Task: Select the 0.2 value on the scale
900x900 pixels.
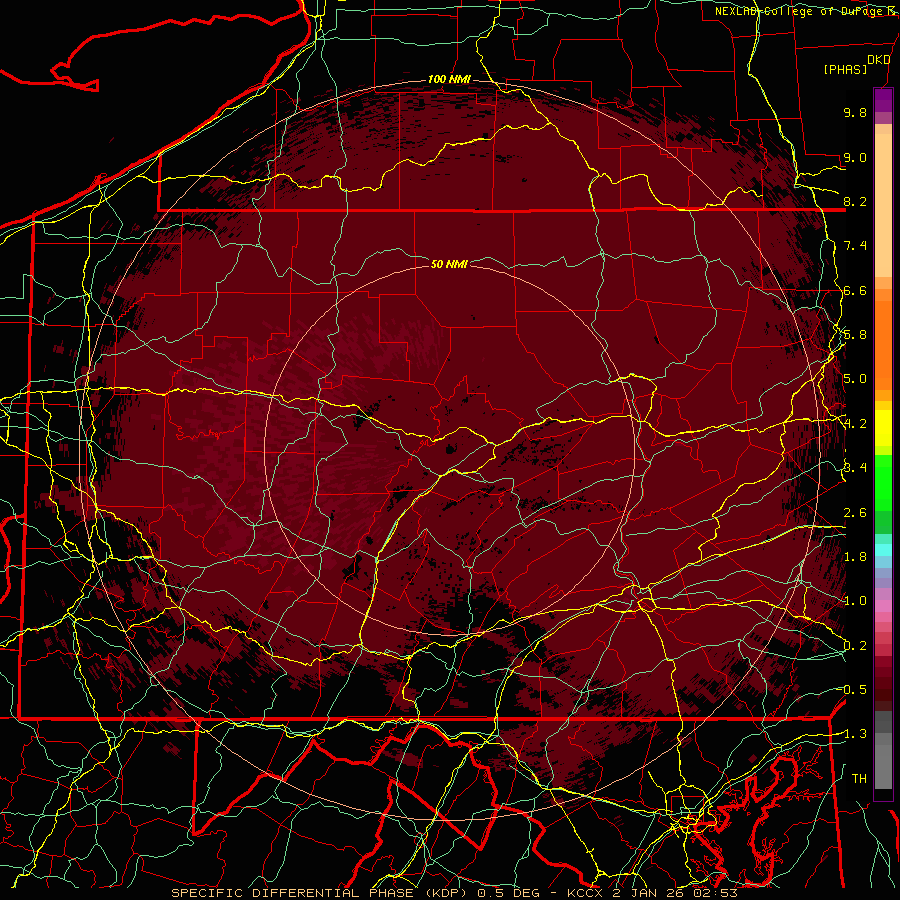Action: click(x=855, y=646)
